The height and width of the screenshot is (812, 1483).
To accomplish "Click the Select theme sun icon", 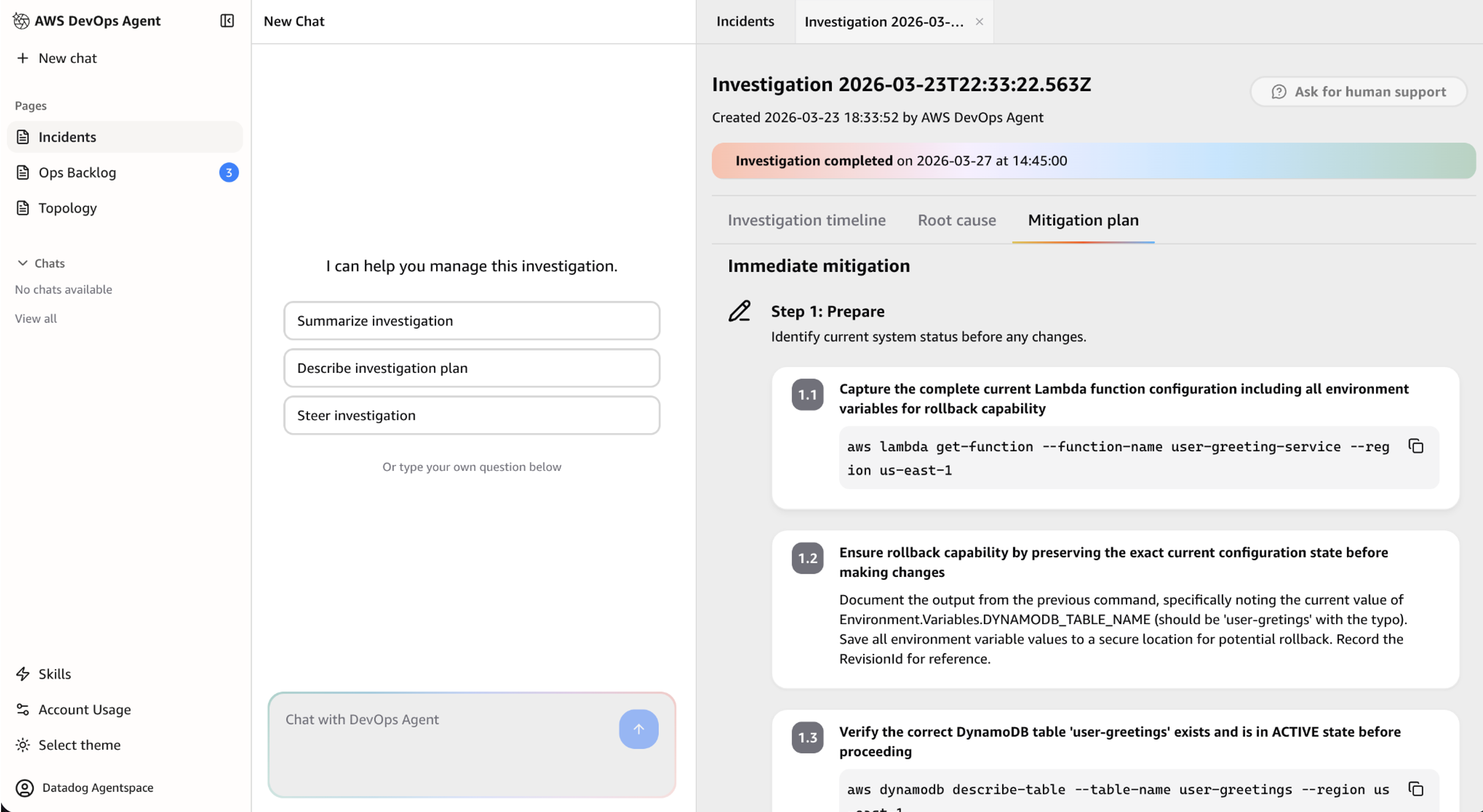I will point(22,745).
